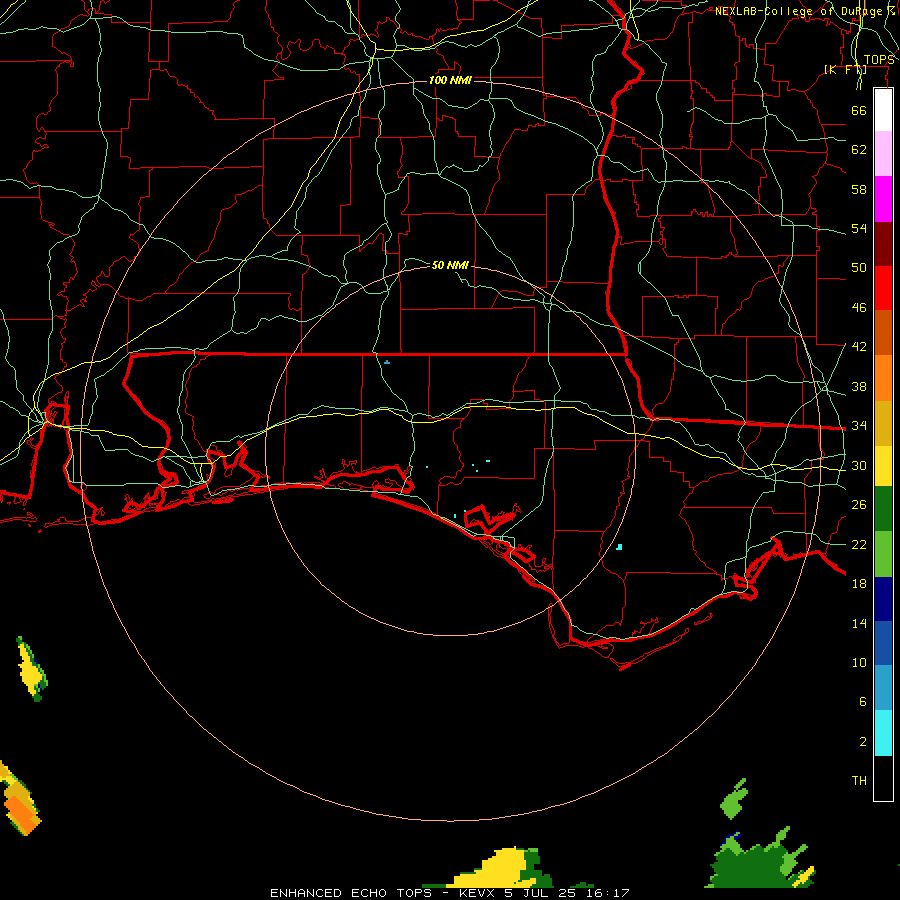
Task: Click the orange 42 kft legend swatch
Action: pos(883,378)
